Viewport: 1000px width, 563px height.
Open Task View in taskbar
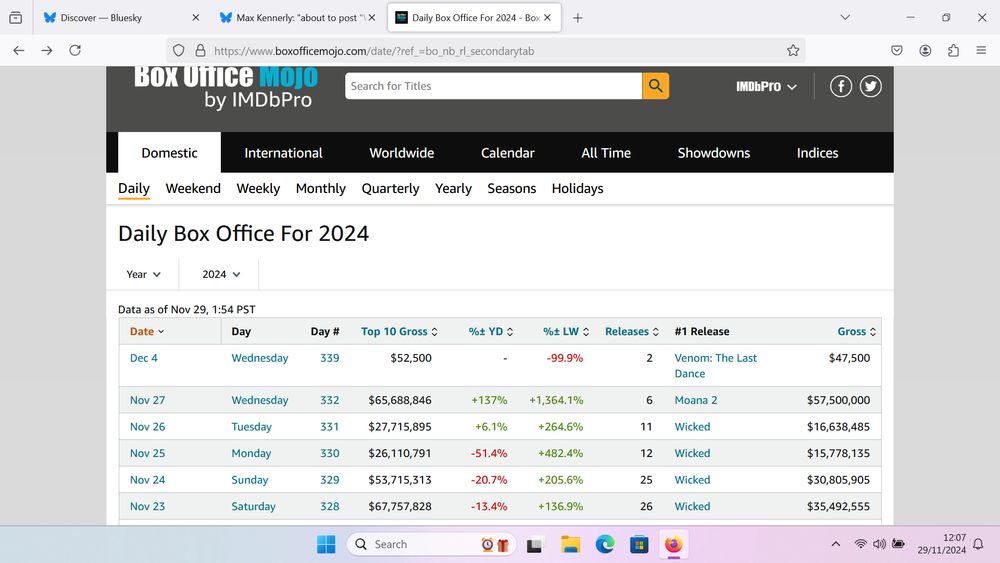(534, 545)
